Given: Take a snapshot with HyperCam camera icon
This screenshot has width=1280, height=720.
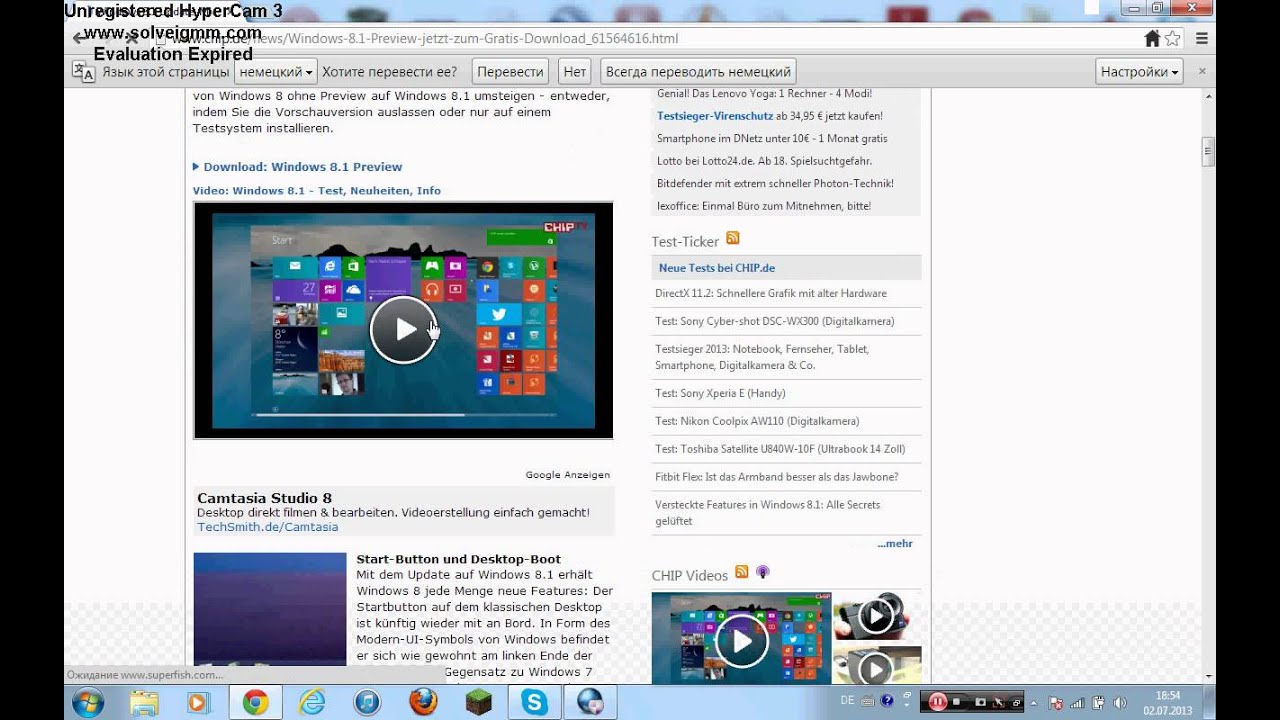Looking at the screenshot, I should (980, 702).
